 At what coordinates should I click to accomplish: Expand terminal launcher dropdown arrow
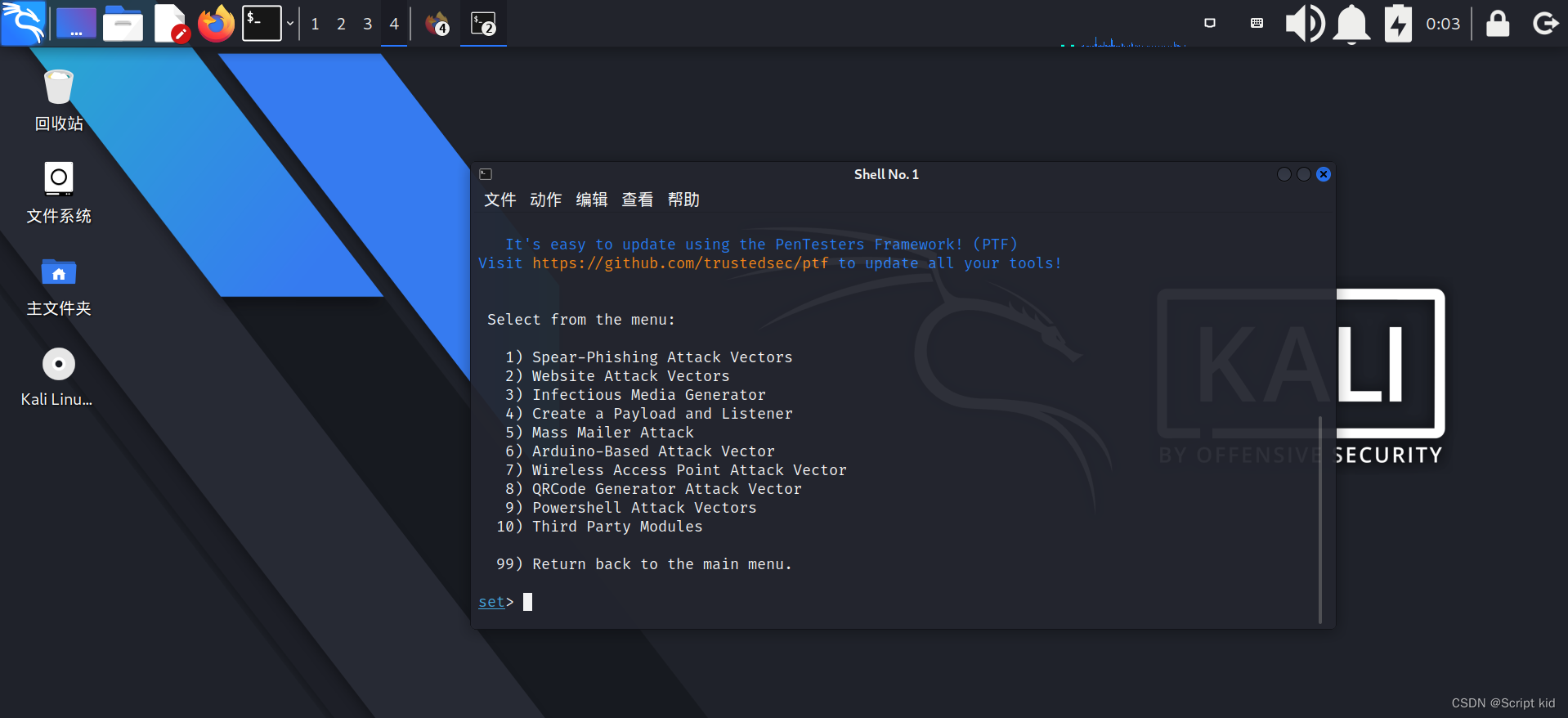pos(289,24)
